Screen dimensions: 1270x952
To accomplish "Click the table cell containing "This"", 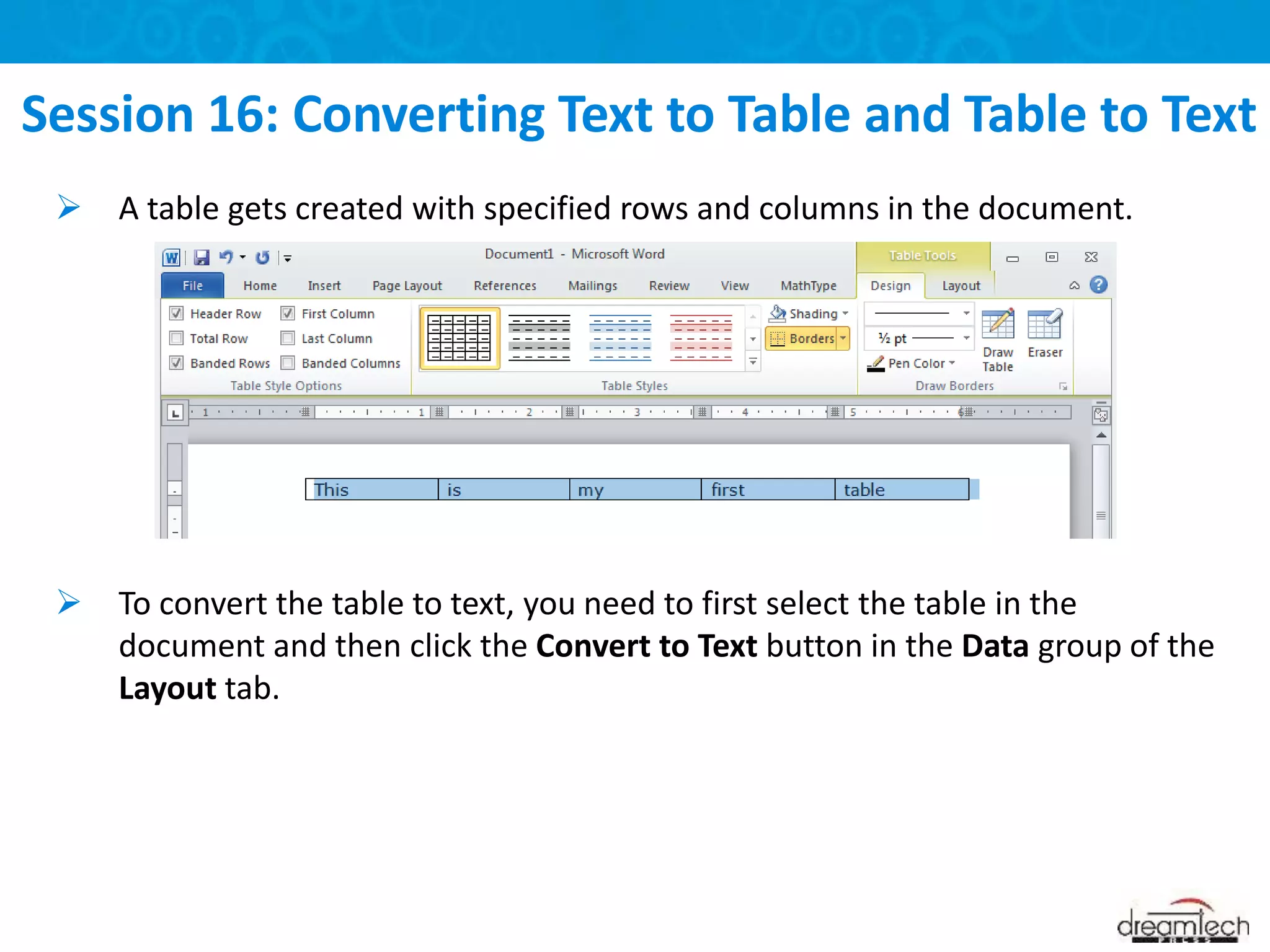I will point(372,490).
